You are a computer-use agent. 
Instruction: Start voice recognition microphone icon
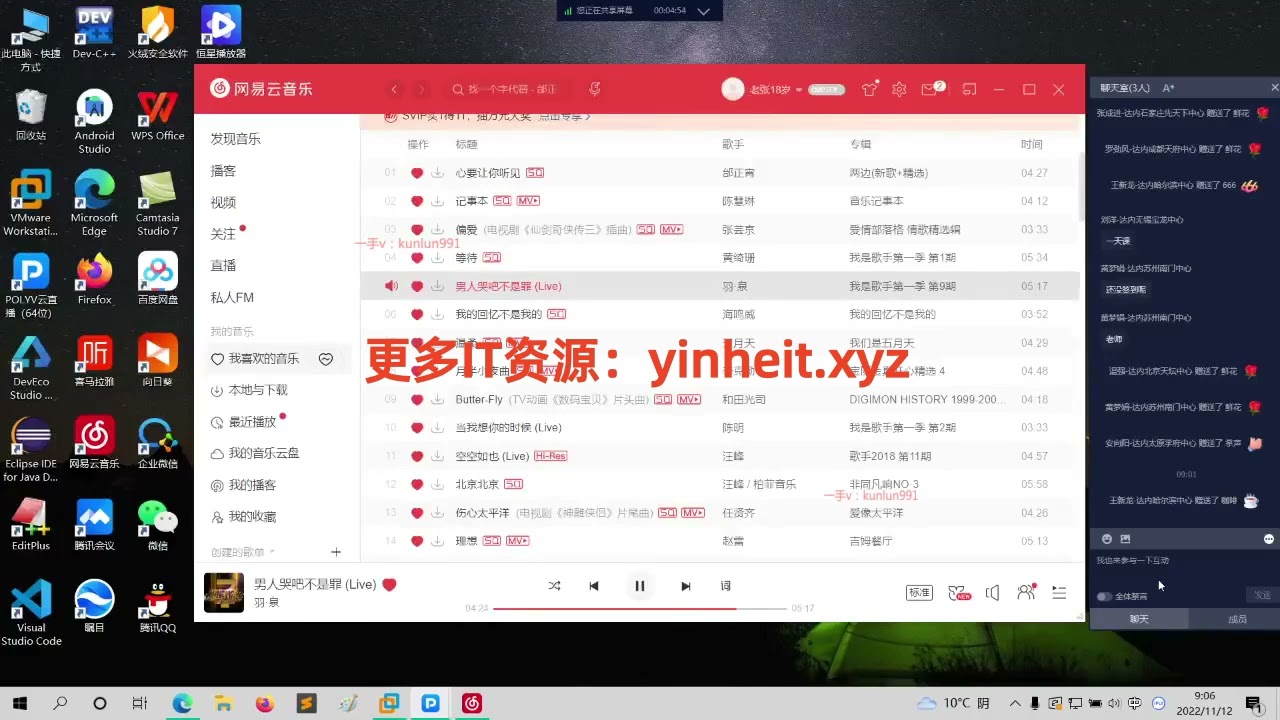click(x=595, y=89)
